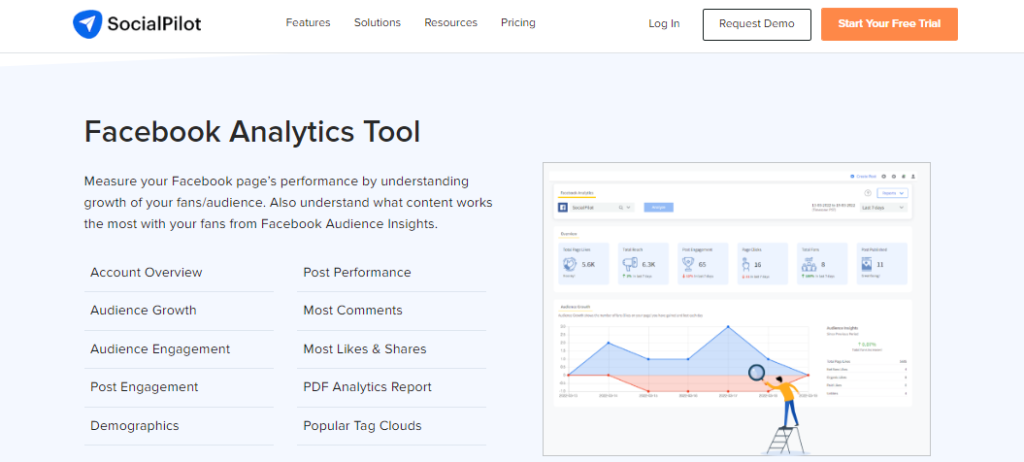Select the Most Likes & Shares feature
The image size is (1024, 462).
pyautogui.click(x=364, y=349)
